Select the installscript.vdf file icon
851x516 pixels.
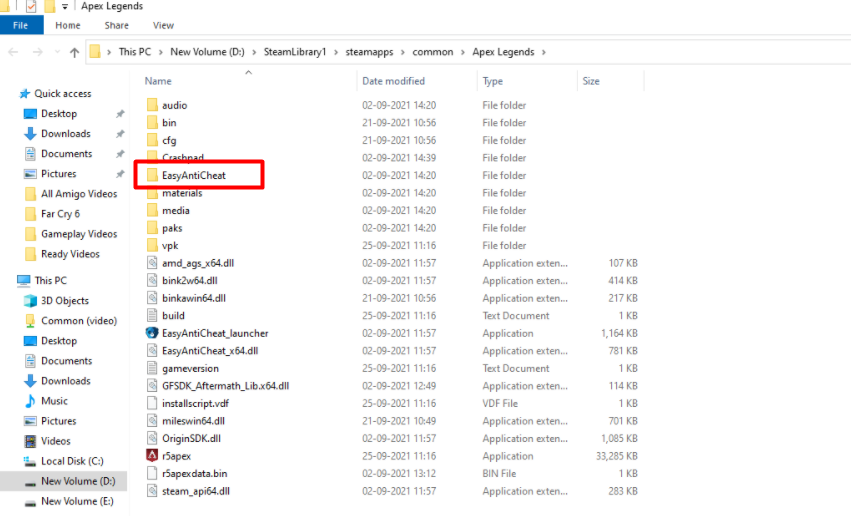click(153, 403)
